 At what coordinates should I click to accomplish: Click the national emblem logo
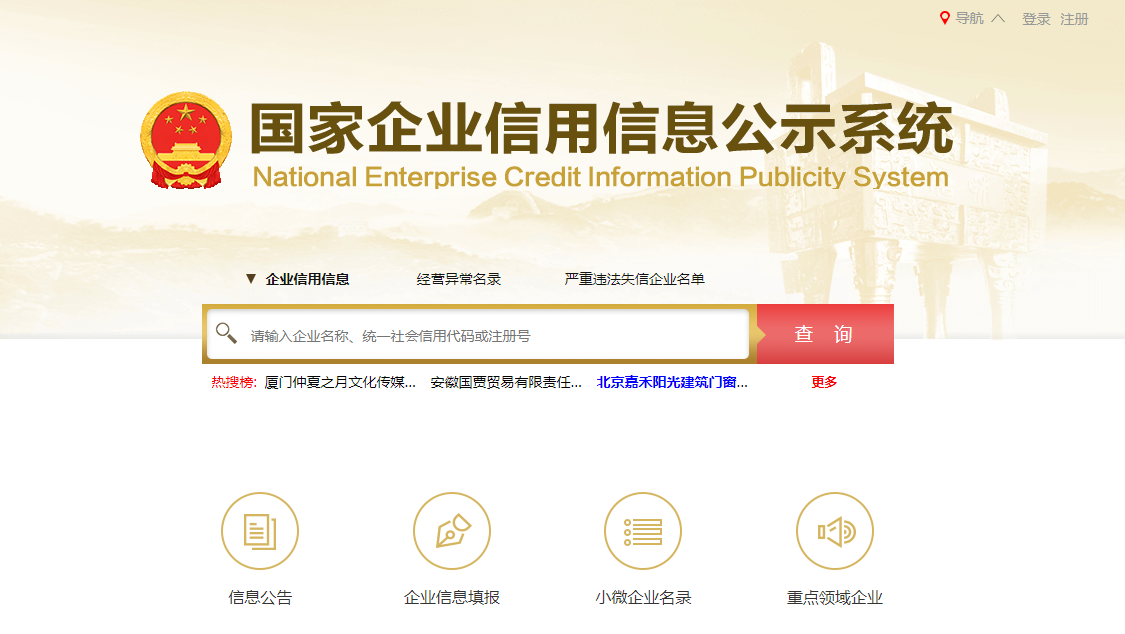(186, 141)
